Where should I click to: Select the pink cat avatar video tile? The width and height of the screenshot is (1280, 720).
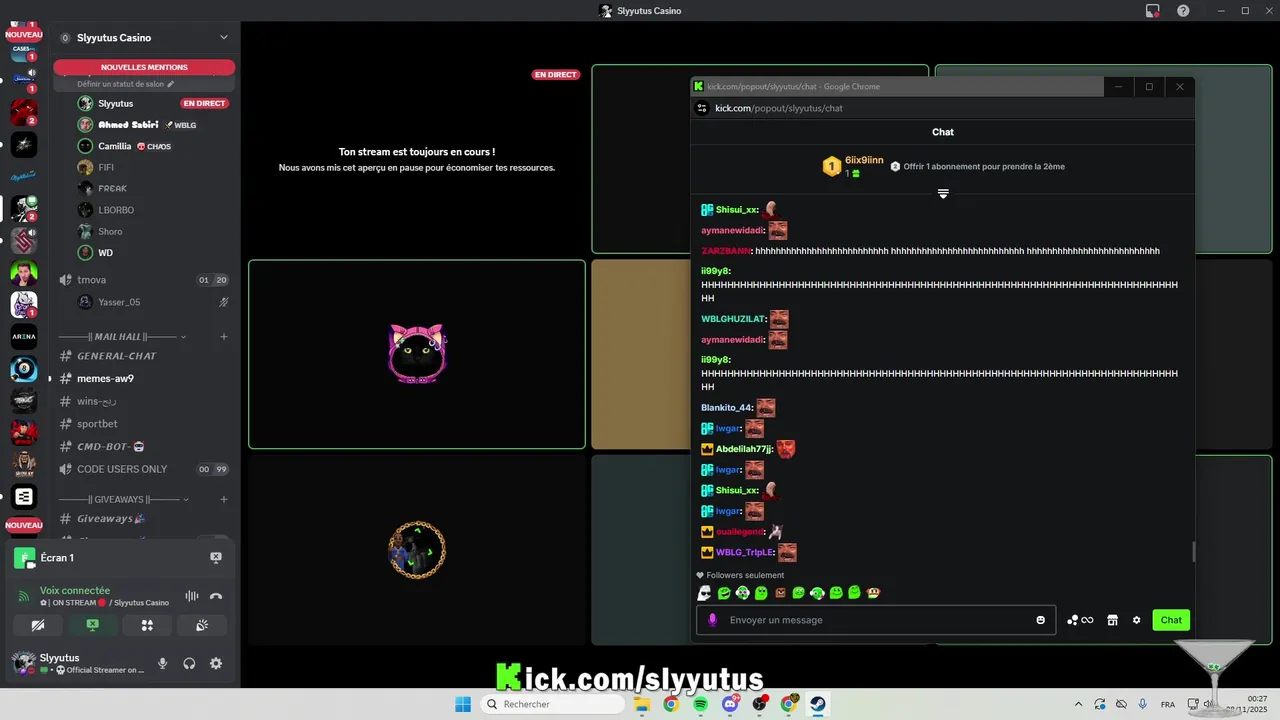click(x=417, y=354)
